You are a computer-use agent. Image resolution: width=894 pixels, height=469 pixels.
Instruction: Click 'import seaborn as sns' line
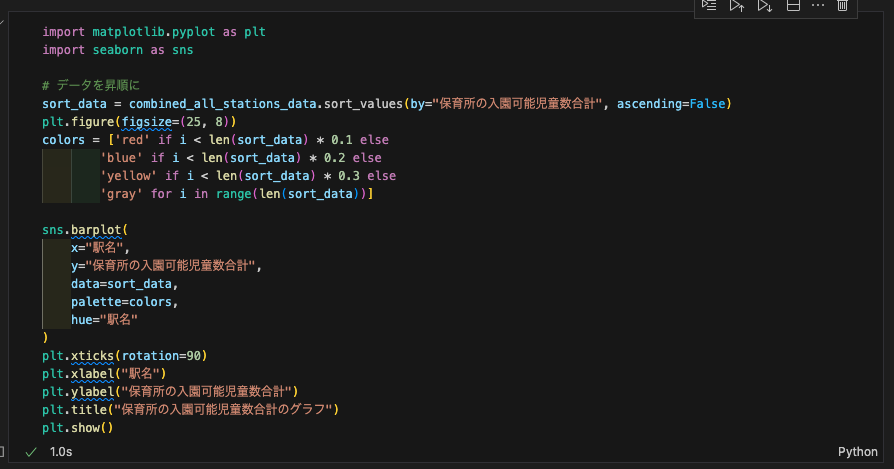point(117,50)
